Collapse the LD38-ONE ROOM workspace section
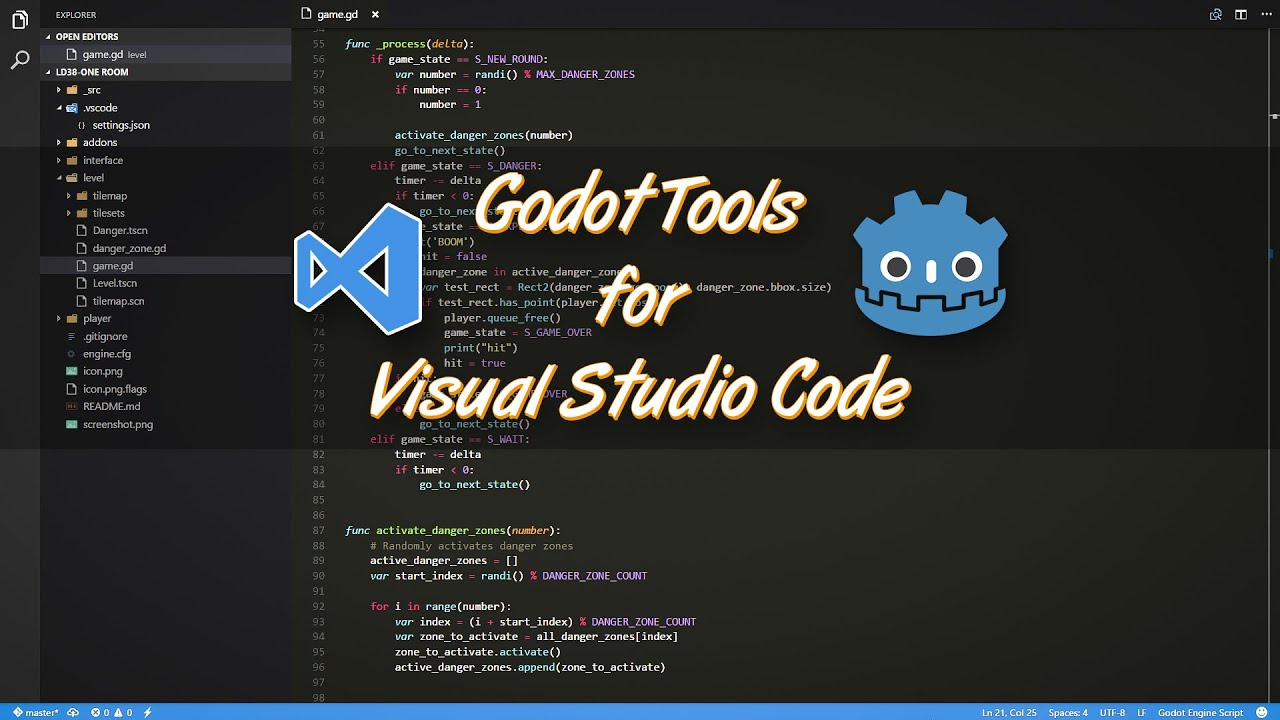Screen dimensions: 1280x720 pyautogui.click(x=165, y=72)
